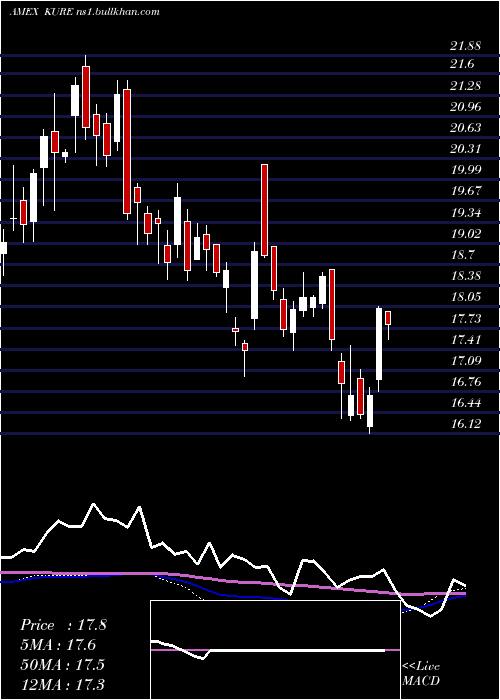Click the AMEX KURE ns1.bullkhan.com chart title
500x700 pixels.
point(84,12)
